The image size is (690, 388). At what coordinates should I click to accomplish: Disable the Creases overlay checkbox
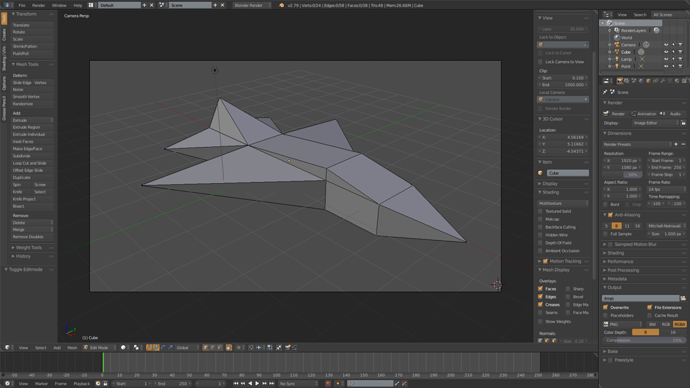click(x=540, y=304)
